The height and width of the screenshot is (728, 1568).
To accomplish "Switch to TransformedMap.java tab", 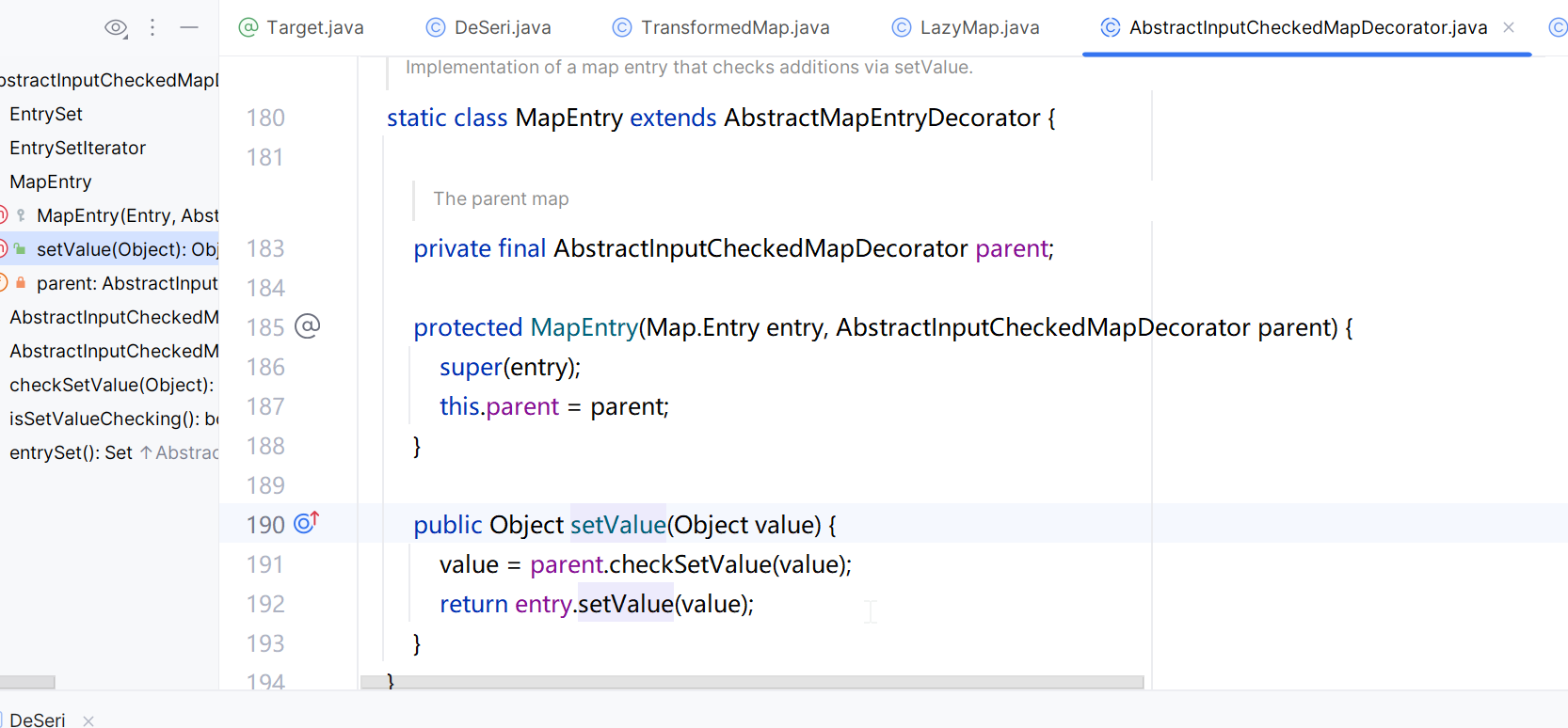I will point(721,28).
